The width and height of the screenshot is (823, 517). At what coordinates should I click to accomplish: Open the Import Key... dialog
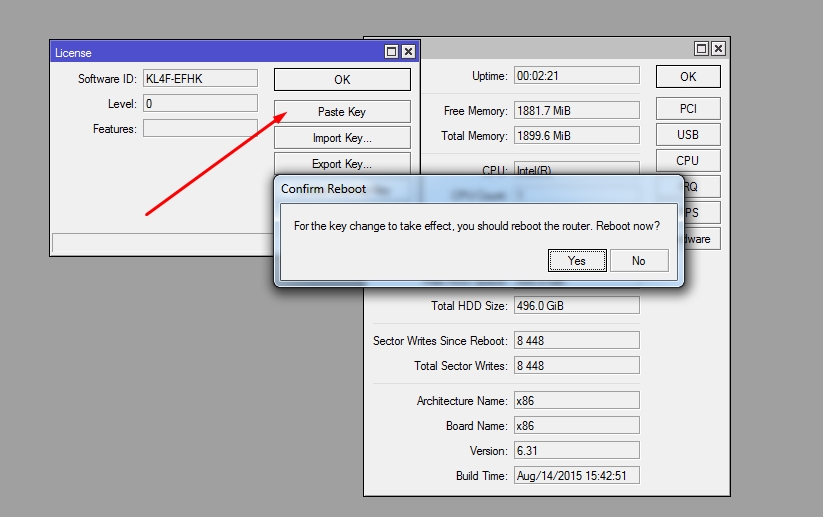pos(342,138)
